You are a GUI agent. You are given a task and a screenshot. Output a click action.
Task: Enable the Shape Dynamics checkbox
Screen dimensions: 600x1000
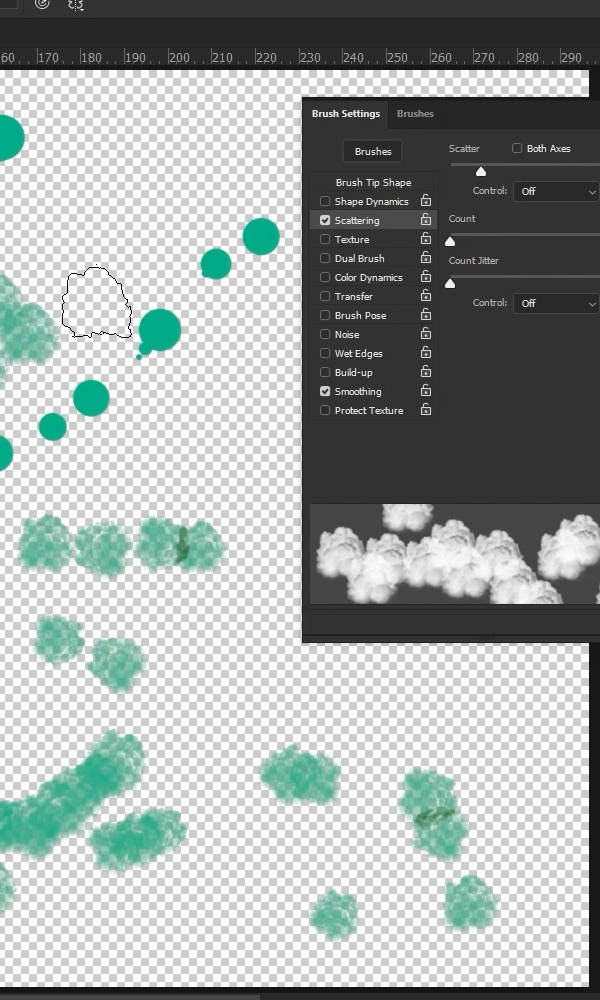(325, 202)
